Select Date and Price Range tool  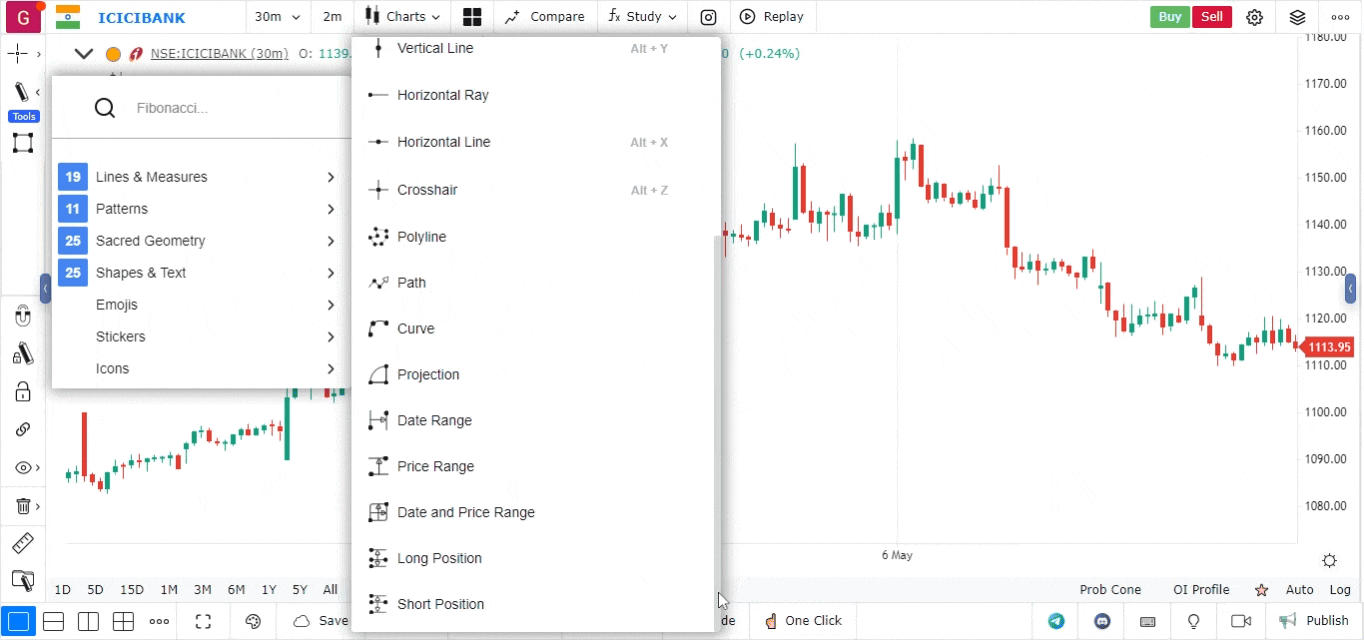pos(465,512)
